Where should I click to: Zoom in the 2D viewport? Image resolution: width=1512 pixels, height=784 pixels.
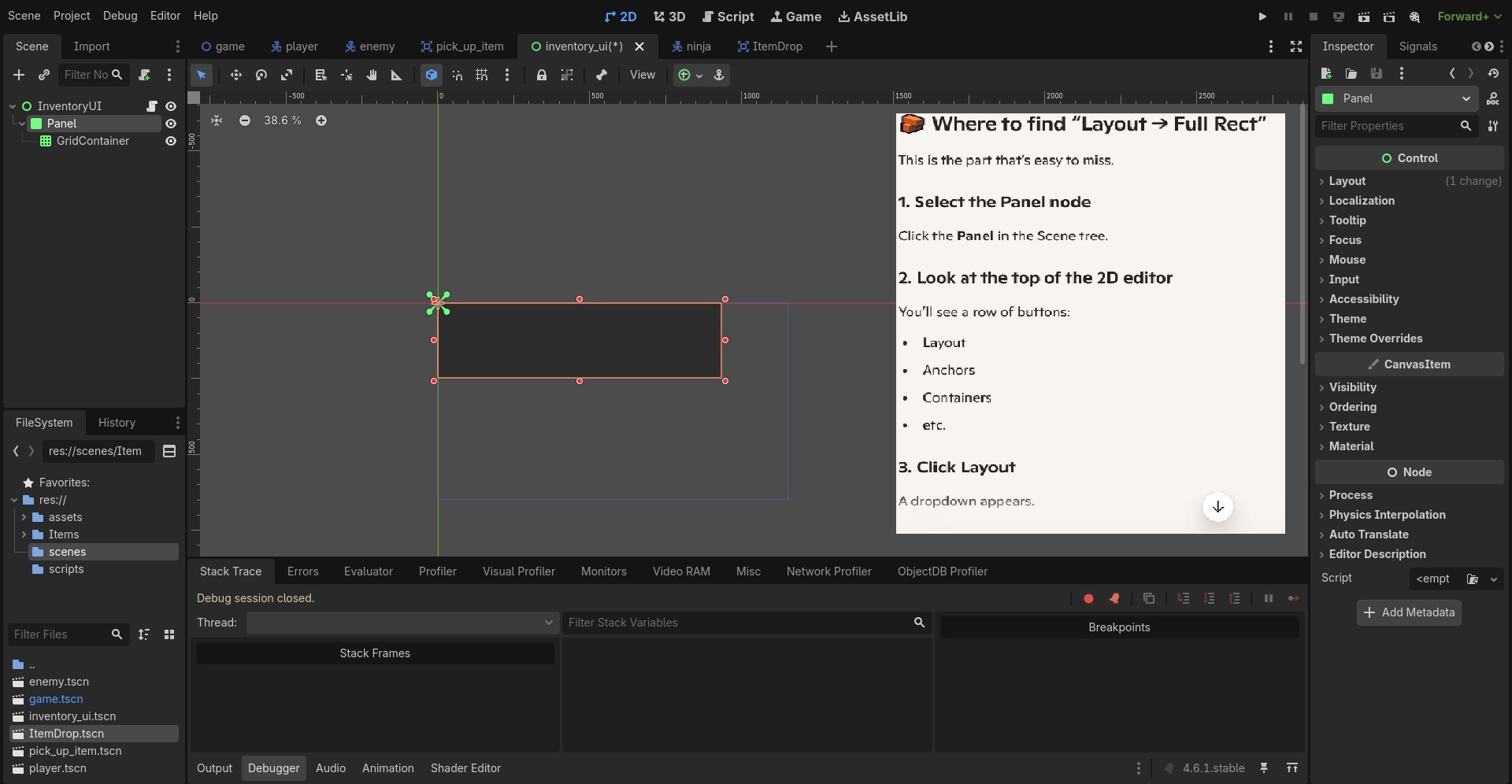(x=321, y=120)
